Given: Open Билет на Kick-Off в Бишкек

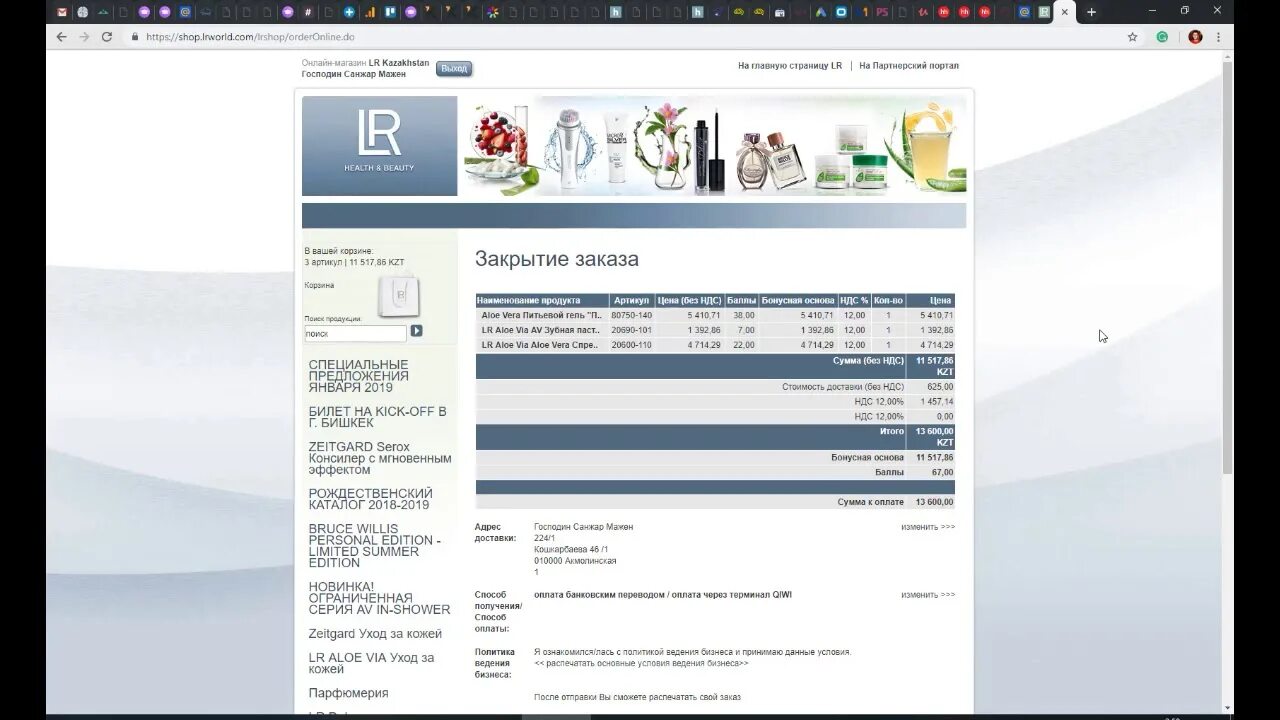Looking at the screenshot, I should coord(378,417).
